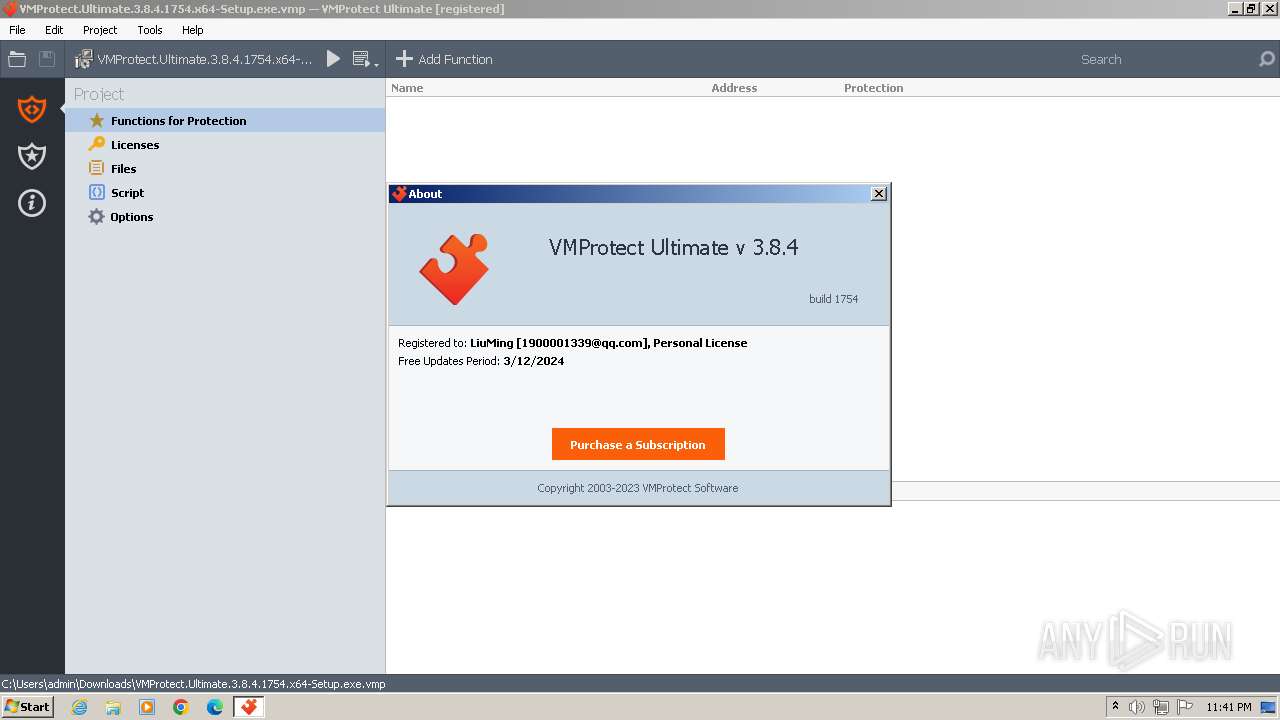This screenshot has width=1280, height=720.
Task: Click the Add Function button
Action: (444, 59)
